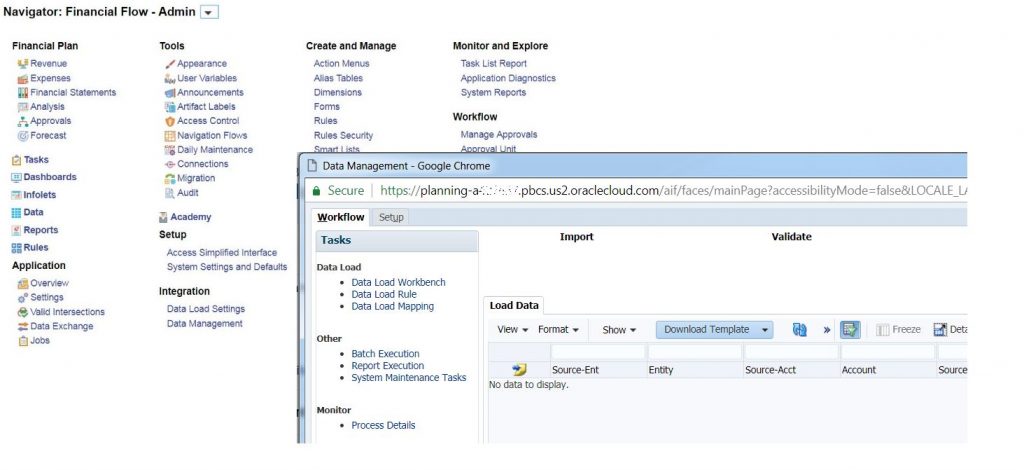Image resolution: width=1024 pixels, height=470 pixels.
Task: Click the Account column header
Action: 887,369
